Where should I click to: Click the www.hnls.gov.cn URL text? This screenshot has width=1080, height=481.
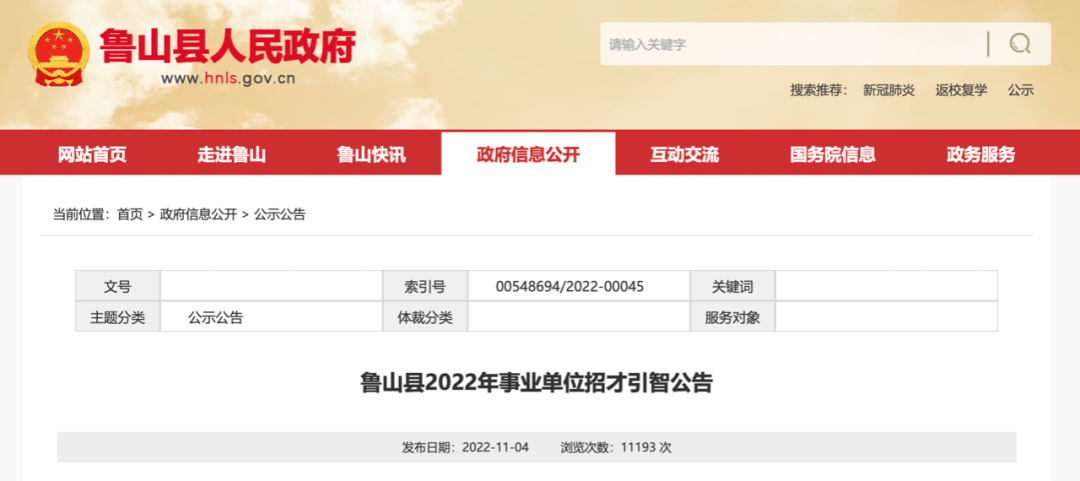(228, 78)
